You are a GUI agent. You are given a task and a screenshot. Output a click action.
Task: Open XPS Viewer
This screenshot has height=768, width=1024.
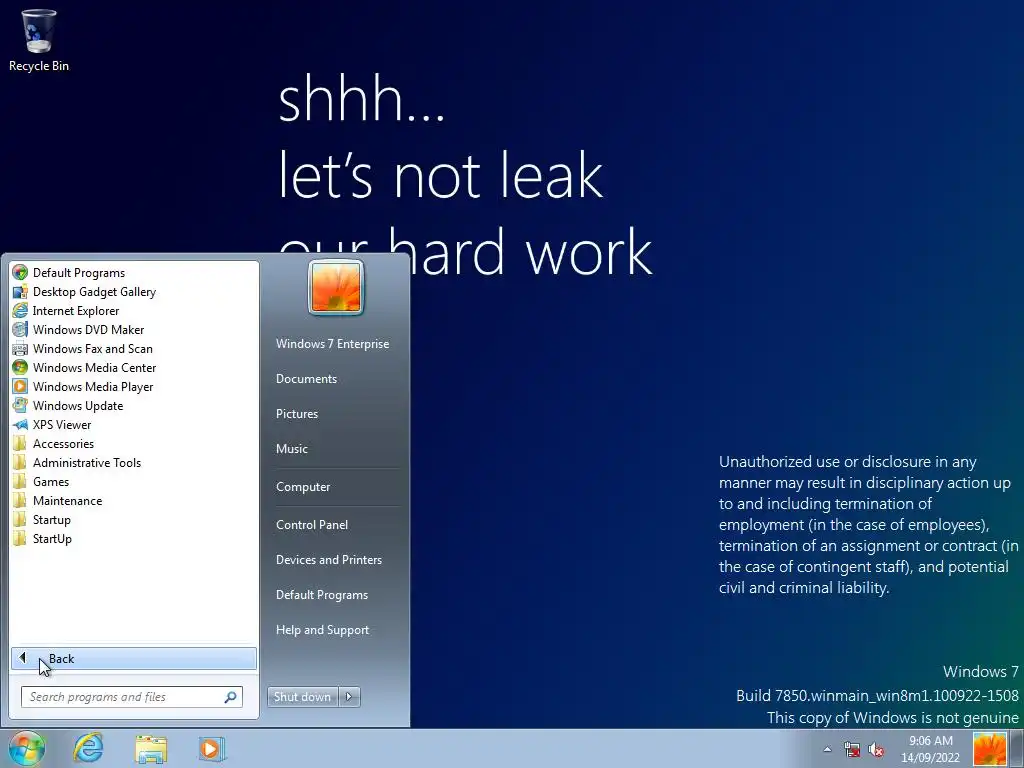point(134,424)
